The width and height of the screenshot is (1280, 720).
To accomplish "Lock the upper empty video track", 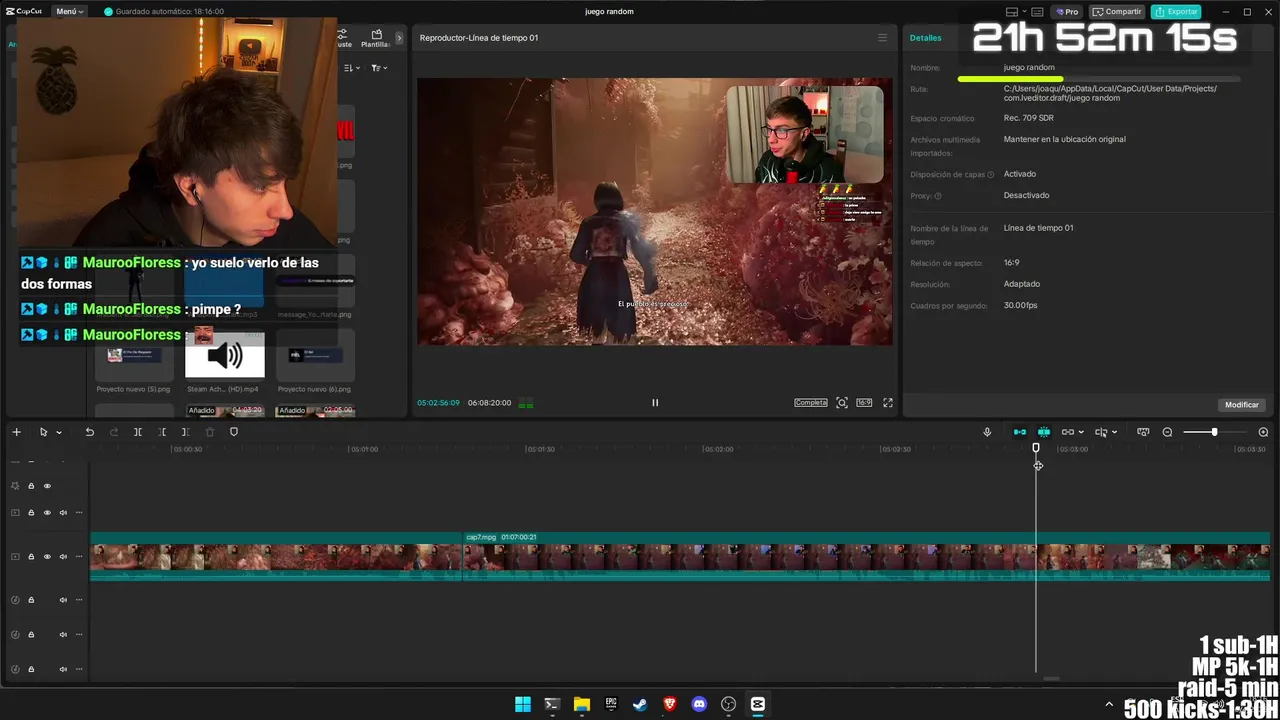I will pyautogui.click(x=31, y=513).
